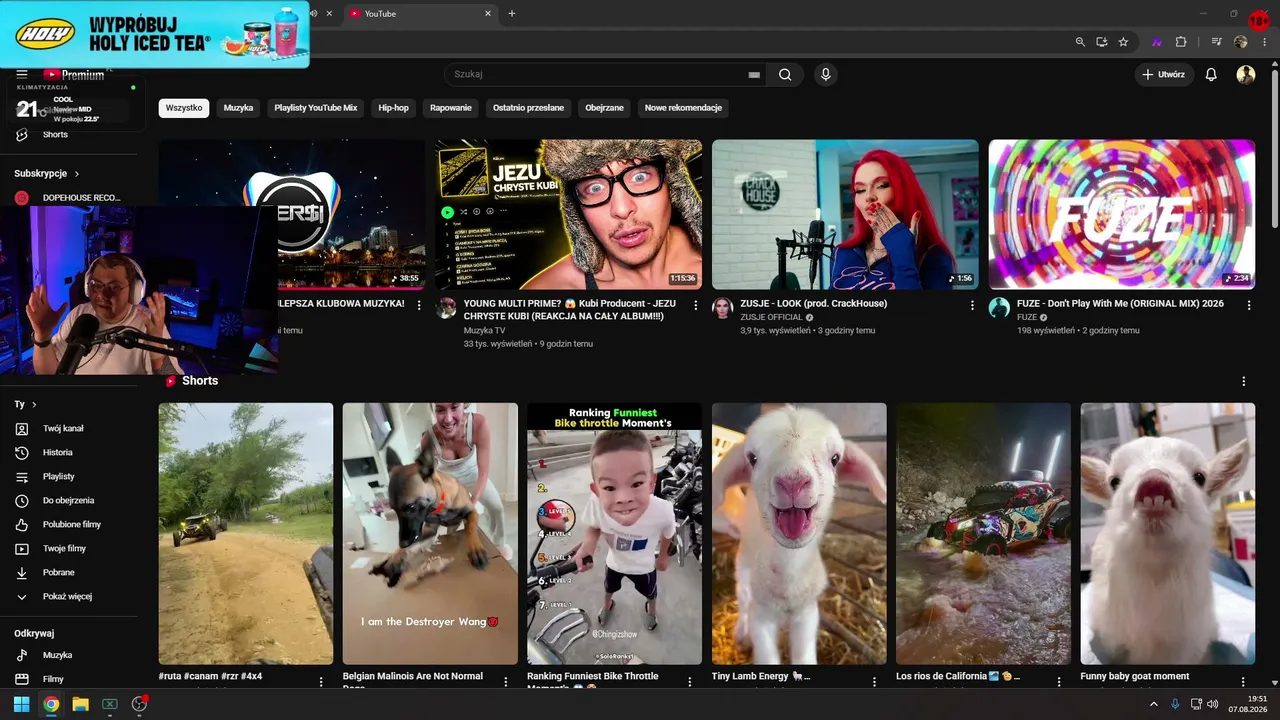
Task: Open the taskbar clock and date
Action: coord(1250,704)
